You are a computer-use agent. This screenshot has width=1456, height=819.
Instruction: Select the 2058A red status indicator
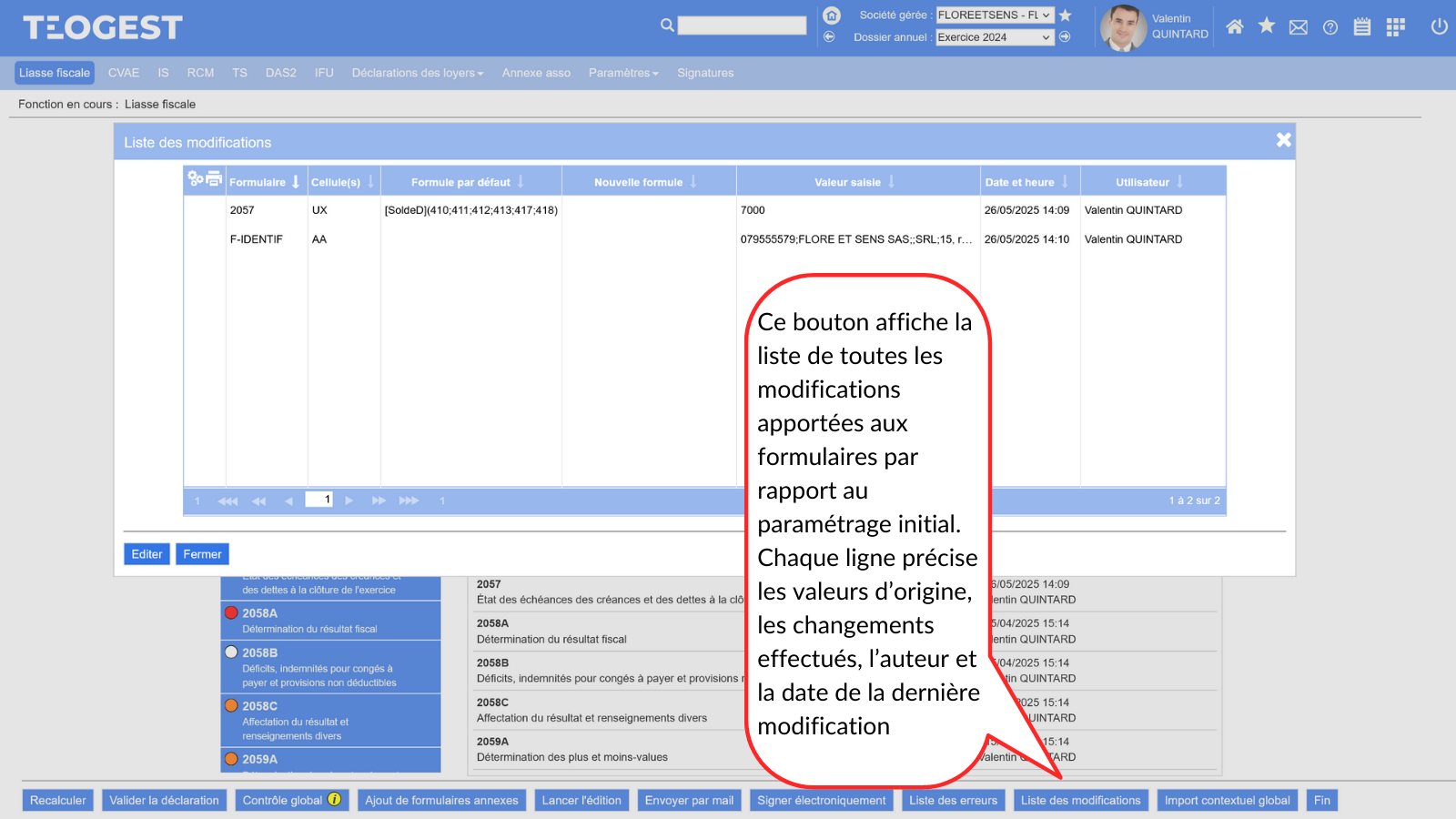pos(231,612)
